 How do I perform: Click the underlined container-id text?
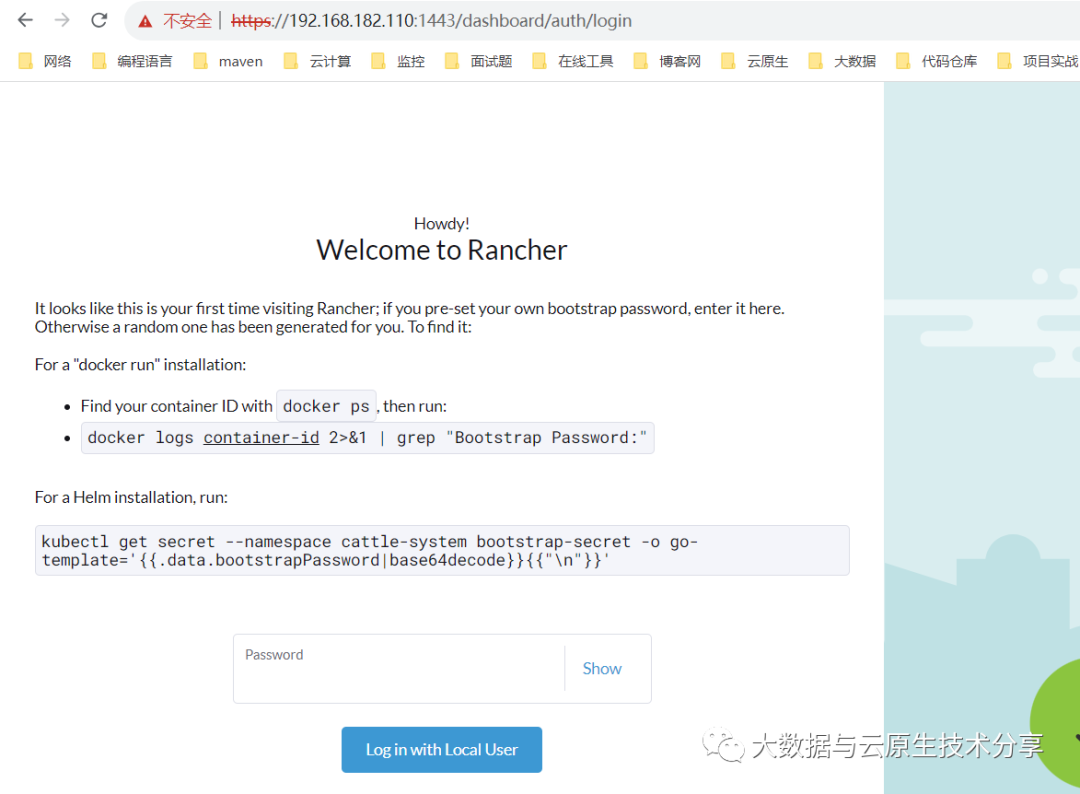261,438
